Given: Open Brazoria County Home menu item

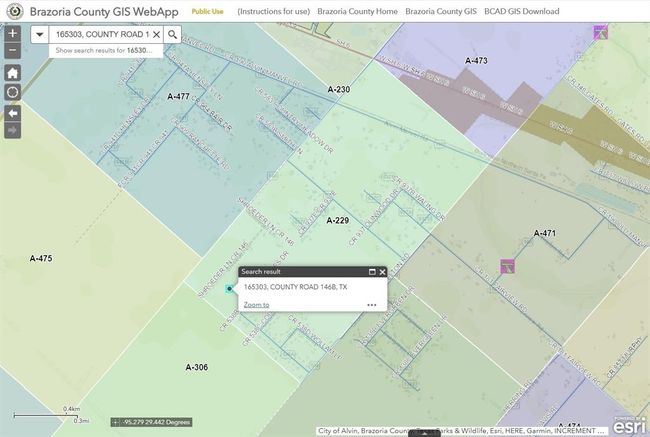Looking at the screenshot, I should [x=357, y=10].
